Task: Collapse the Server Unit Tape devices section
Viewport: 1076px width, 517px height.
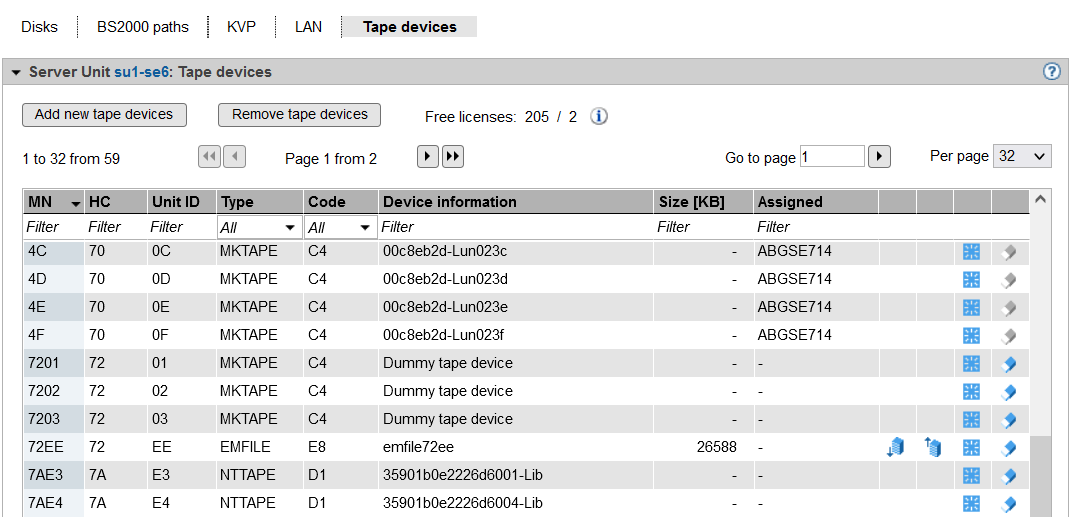Action: [x=16, y=73]
